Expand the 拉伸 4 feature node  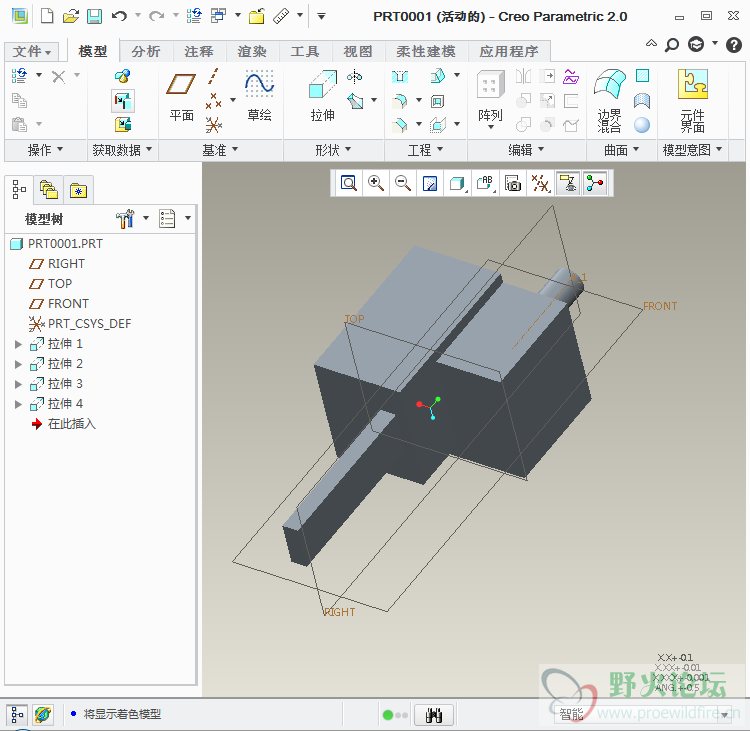click(18, 404)
